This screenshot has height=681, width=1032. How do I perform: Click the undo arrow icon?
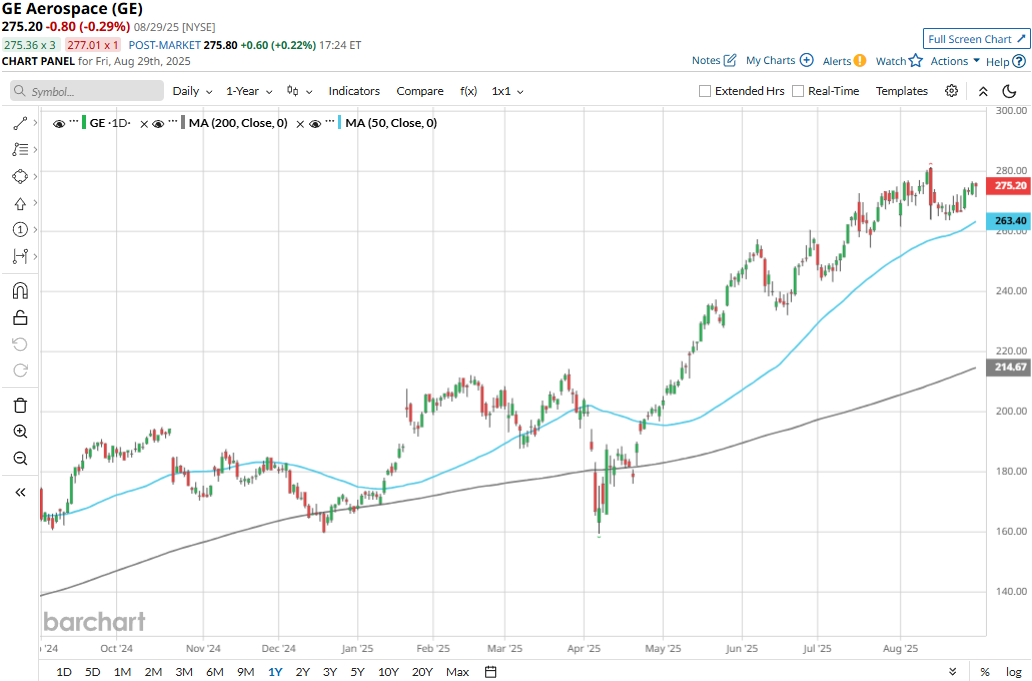(x=20, y=344)
